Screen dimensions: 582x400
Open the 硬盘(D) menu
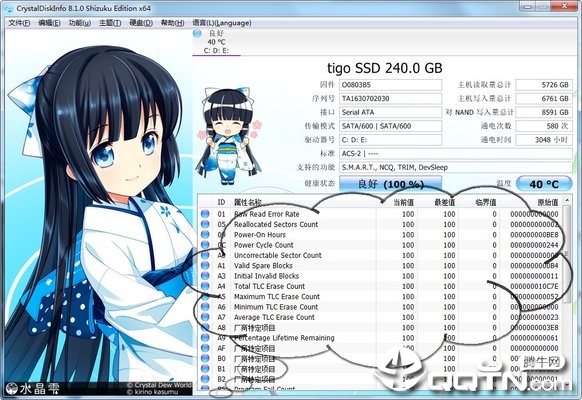141,23
